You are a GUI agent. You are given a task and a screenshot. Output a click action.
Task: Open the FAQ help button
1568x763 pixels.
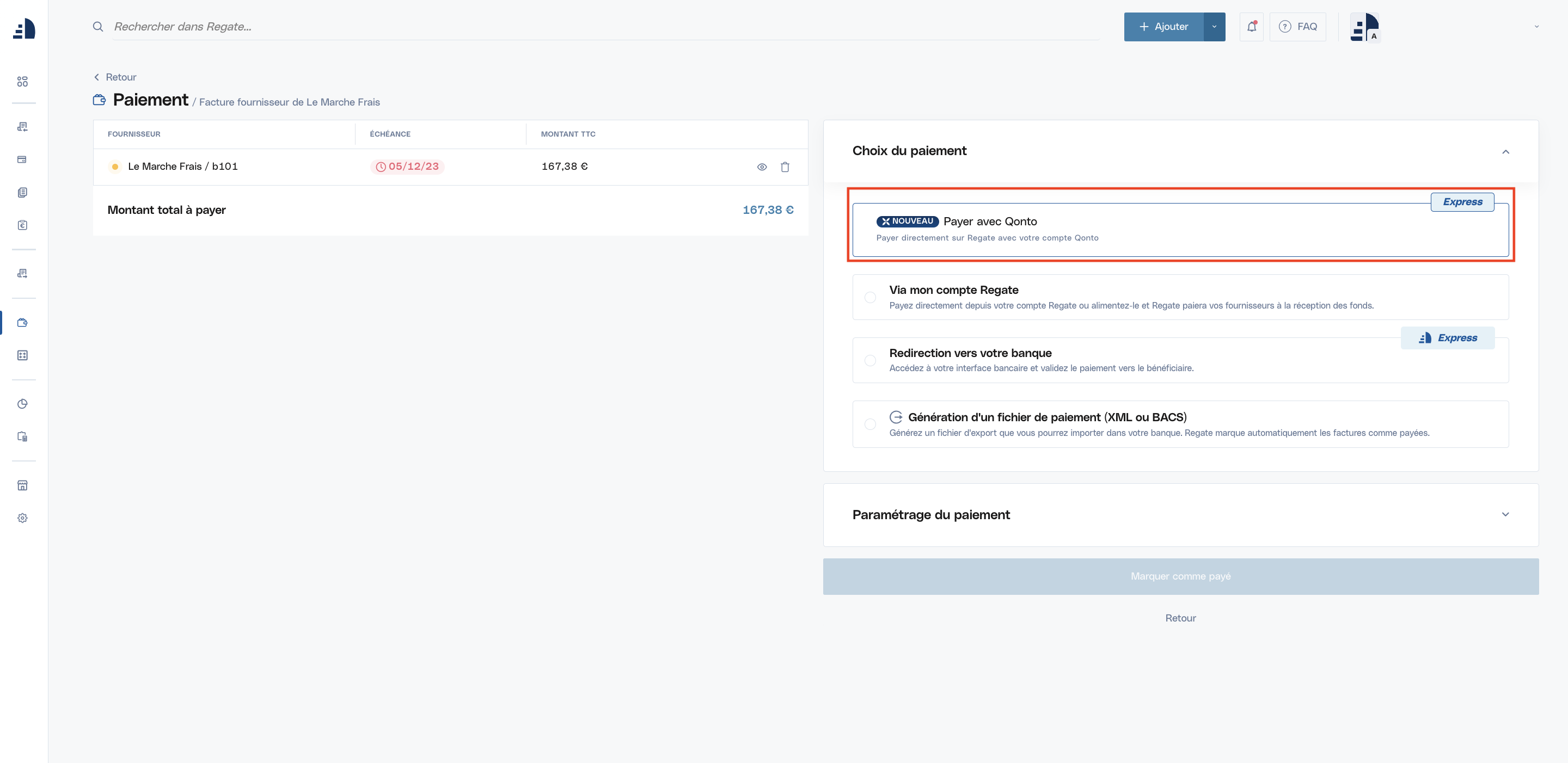pyautogui.click(x=1298, y=27)
